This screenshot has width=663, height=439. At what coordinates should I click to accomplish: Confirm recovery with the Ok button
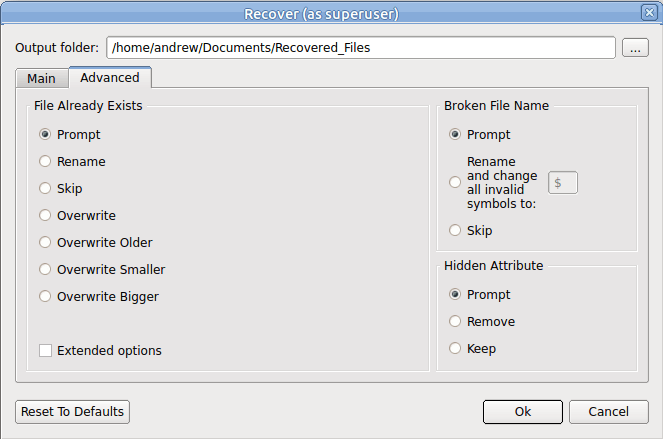coord(523,412)
